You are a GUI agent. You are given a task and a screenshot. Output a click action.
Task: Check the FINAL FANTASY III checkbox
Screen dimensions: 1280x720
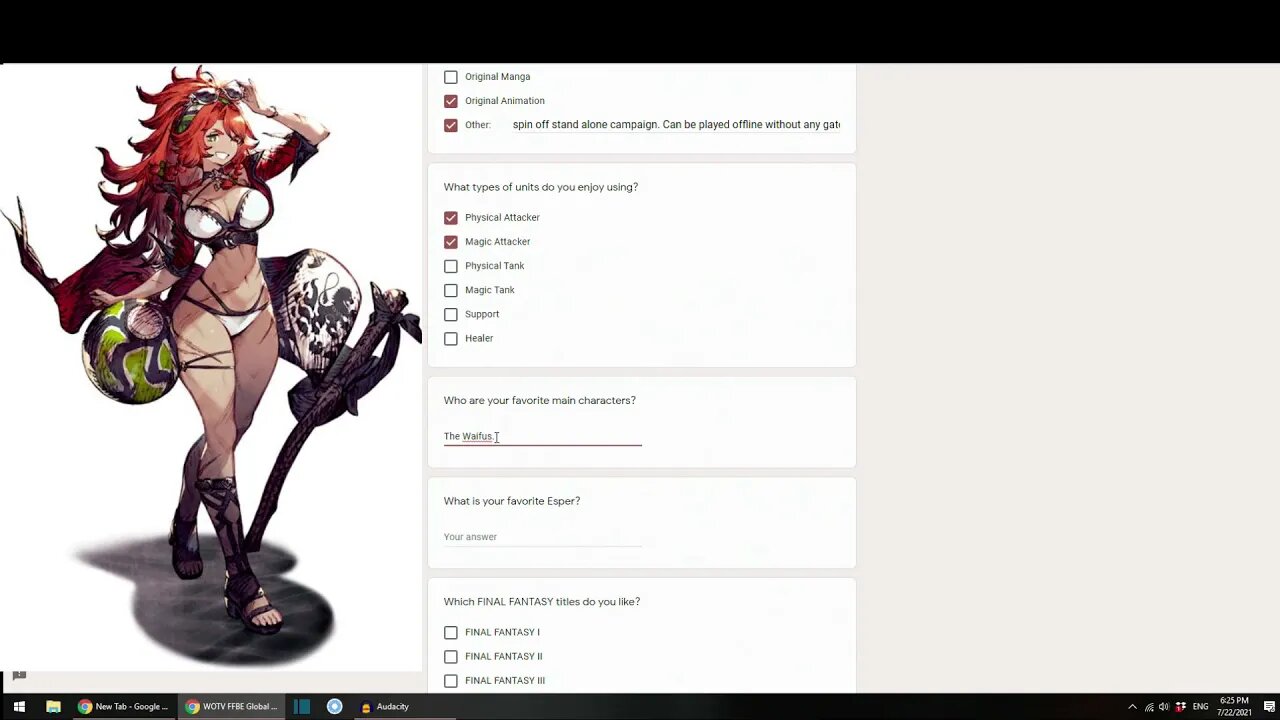(451, 680)
